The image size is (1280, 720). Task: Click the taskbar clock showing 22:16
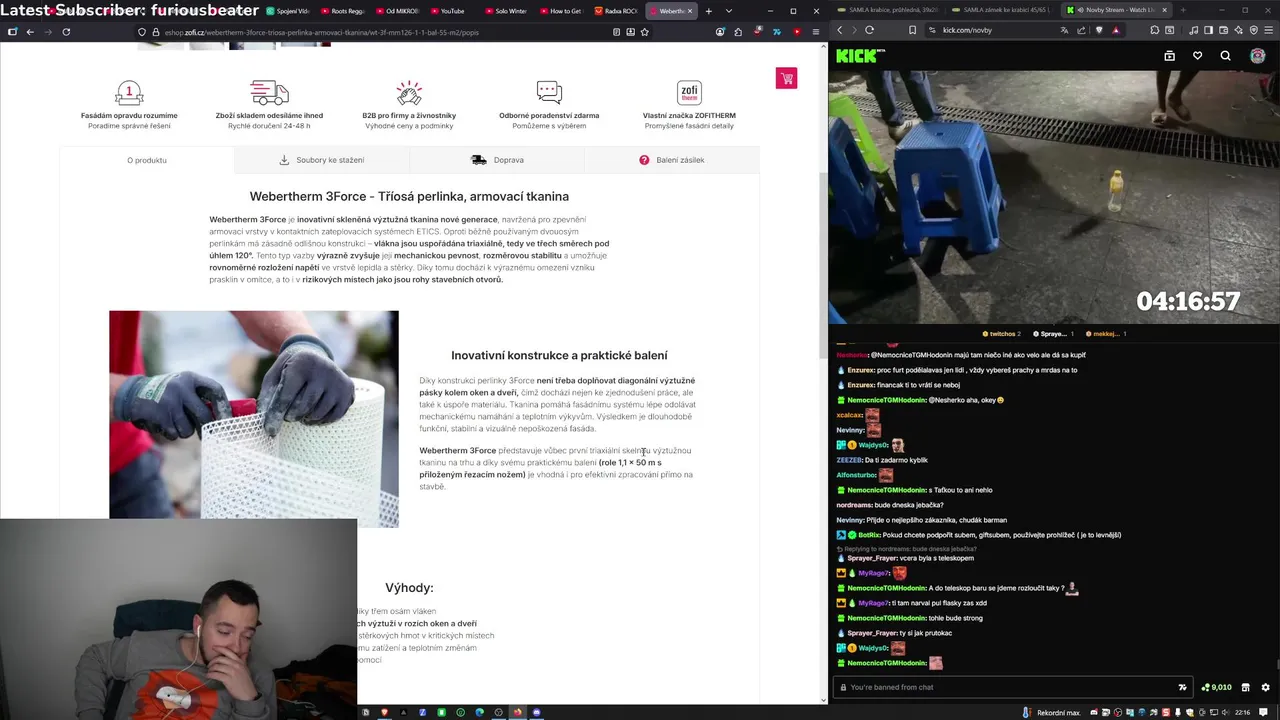[x=1242, y=712]
